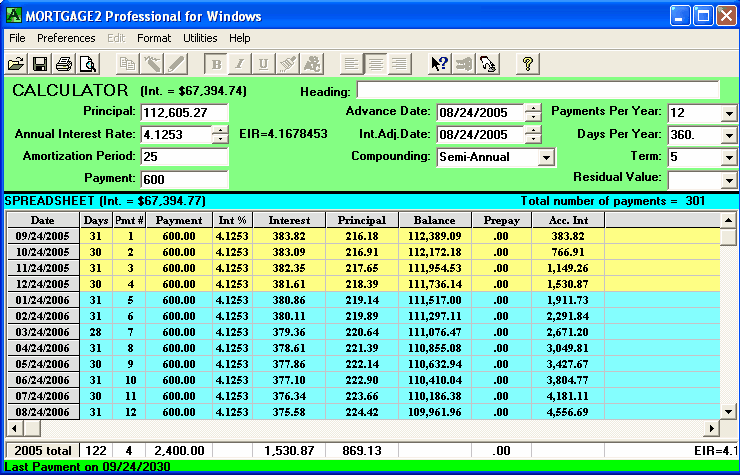Expand the Residual Value dropdown
The width and height of the screenshot is (740, 476).
pos(728,180)
